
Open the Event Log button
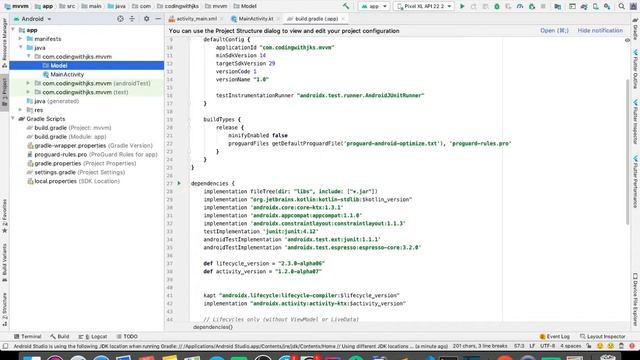[x=554, y=337]
